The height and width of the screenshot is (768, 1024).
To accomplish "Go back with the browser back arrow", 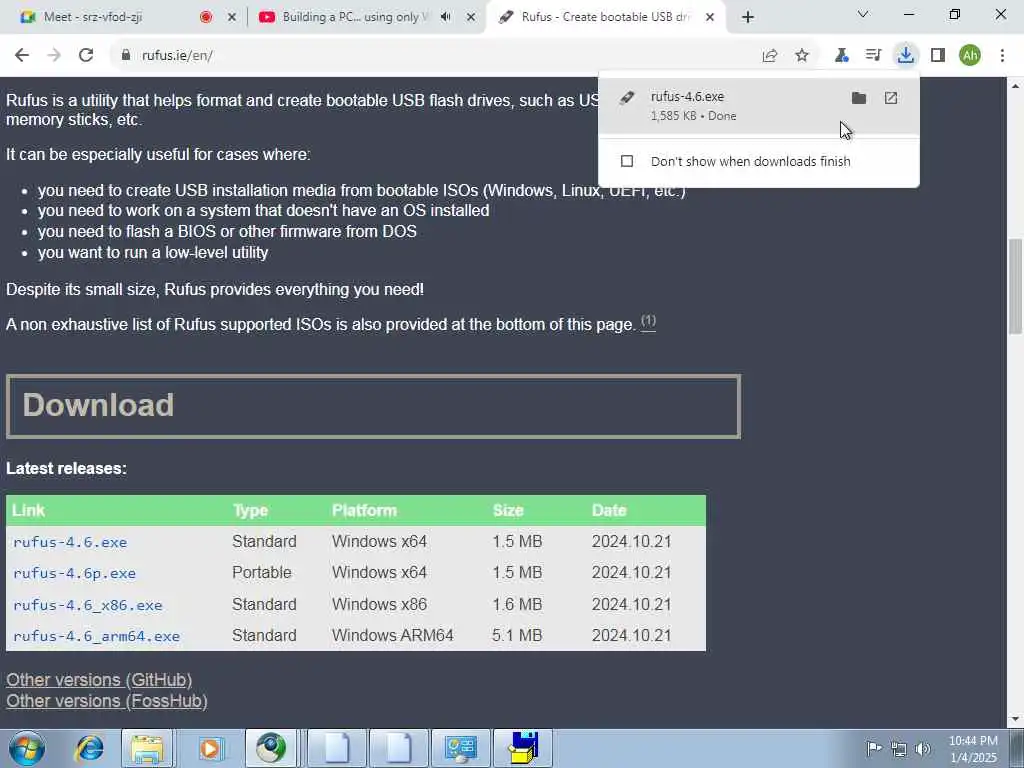I will 22,56.
